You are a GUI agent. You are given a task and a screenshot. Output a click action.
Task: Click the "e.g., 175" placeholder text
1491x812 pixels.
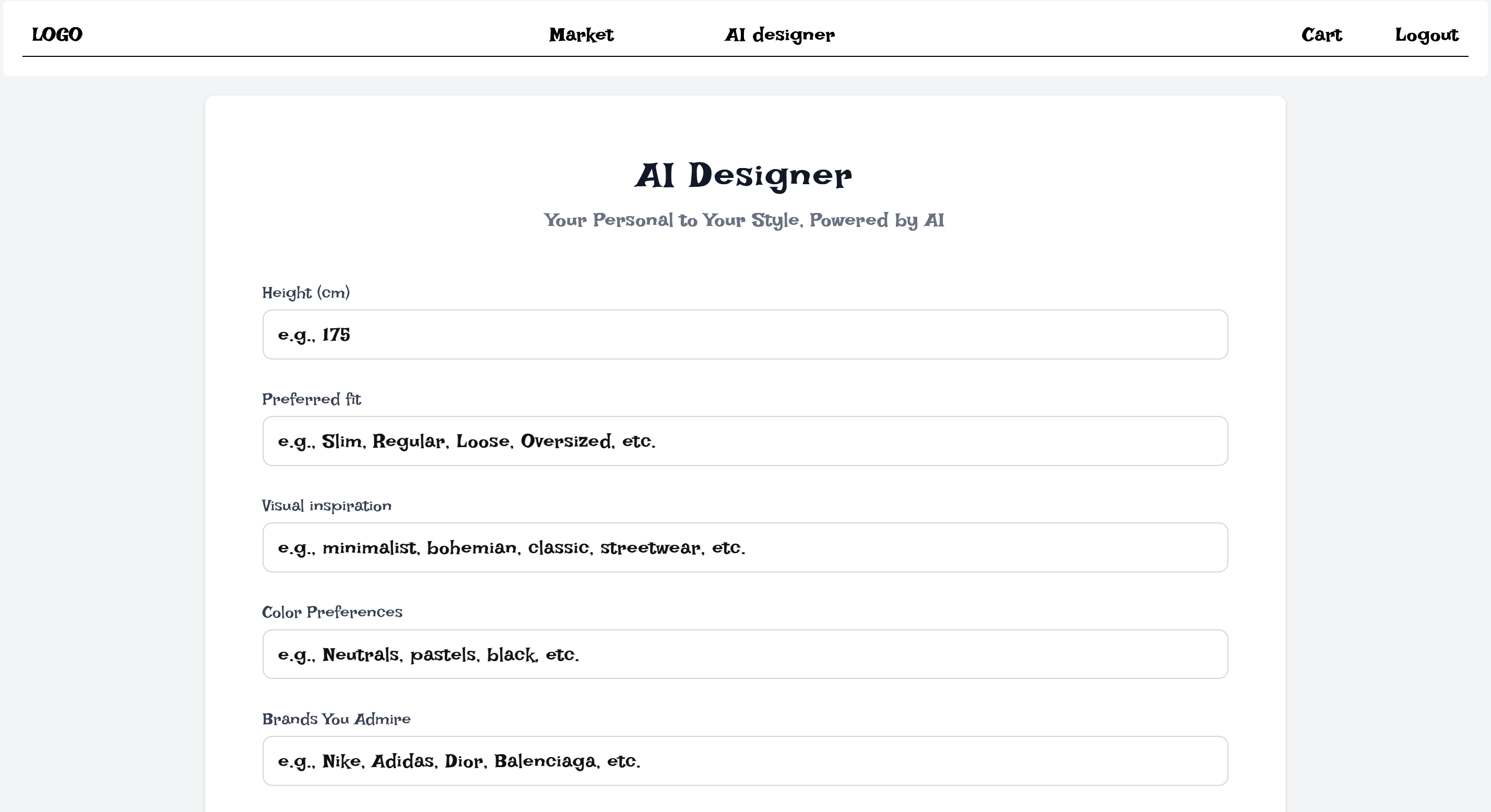coord(314,335)
